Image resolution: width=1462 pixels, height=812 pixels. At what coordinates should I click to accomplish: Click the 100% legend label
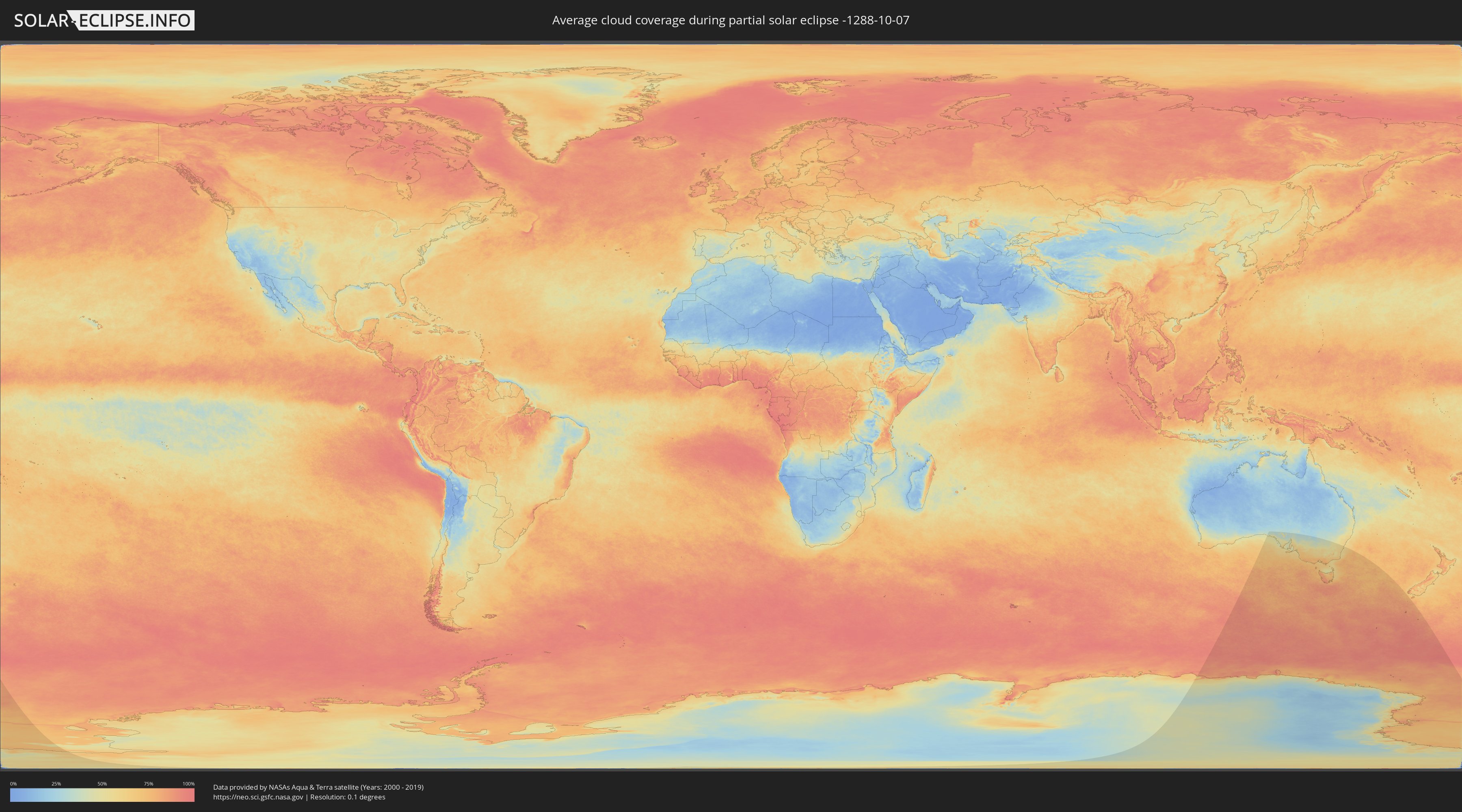click(x=188, y=784)
